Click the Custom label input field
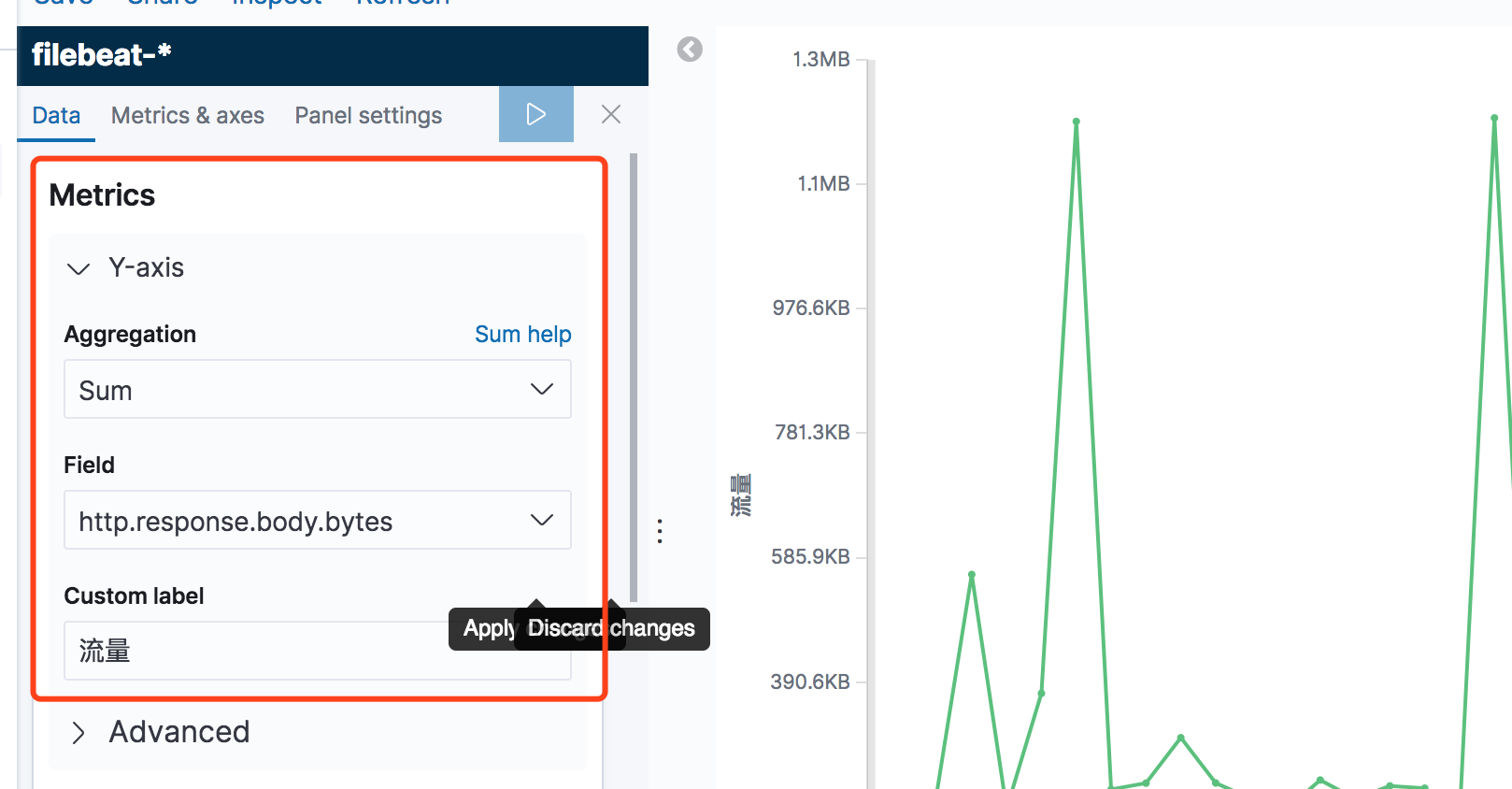The image size is (1512, 789). click(318, 651)
